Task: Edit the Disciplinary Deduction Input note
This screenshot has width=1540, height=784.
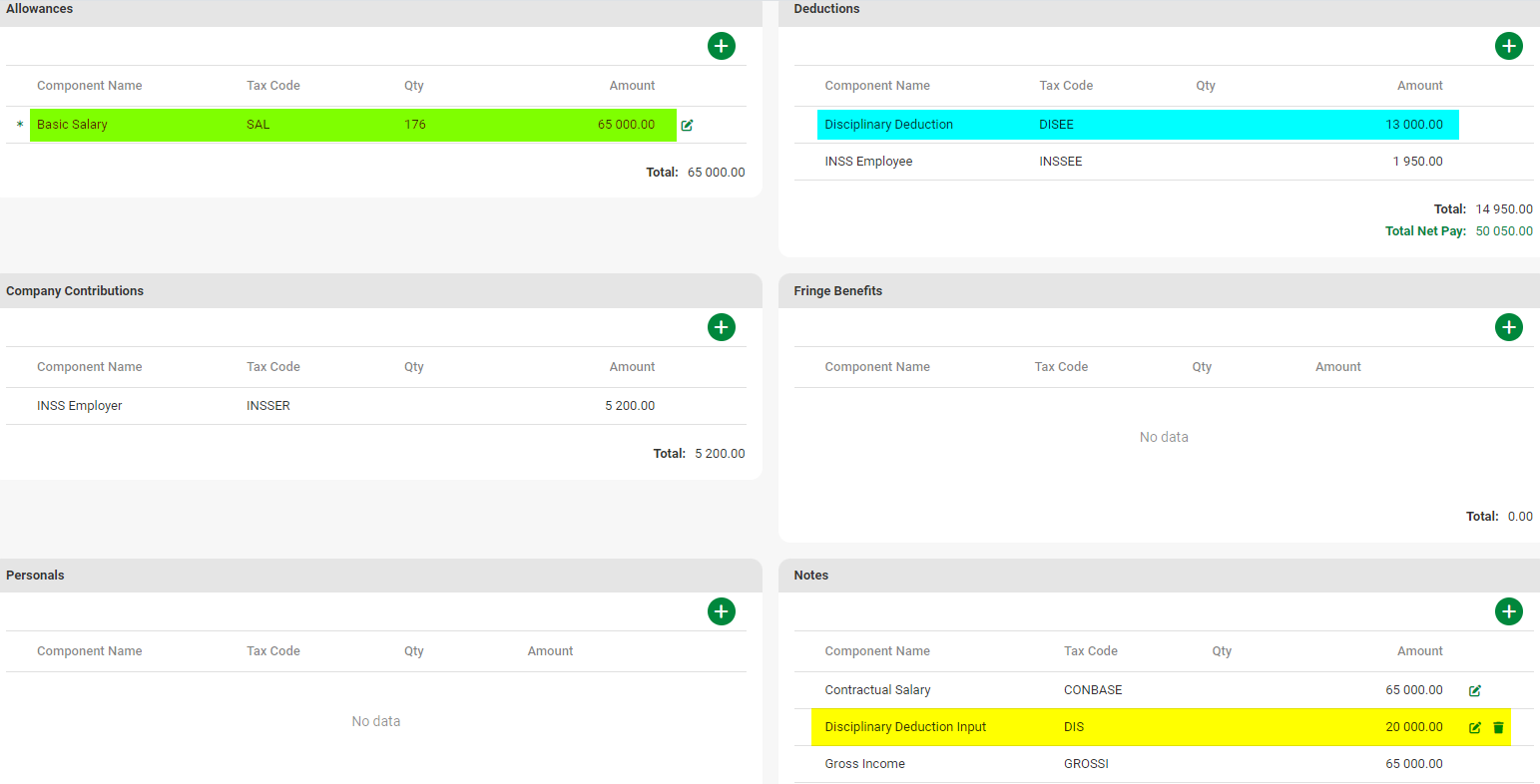Action: click(x=1474, y=727)
